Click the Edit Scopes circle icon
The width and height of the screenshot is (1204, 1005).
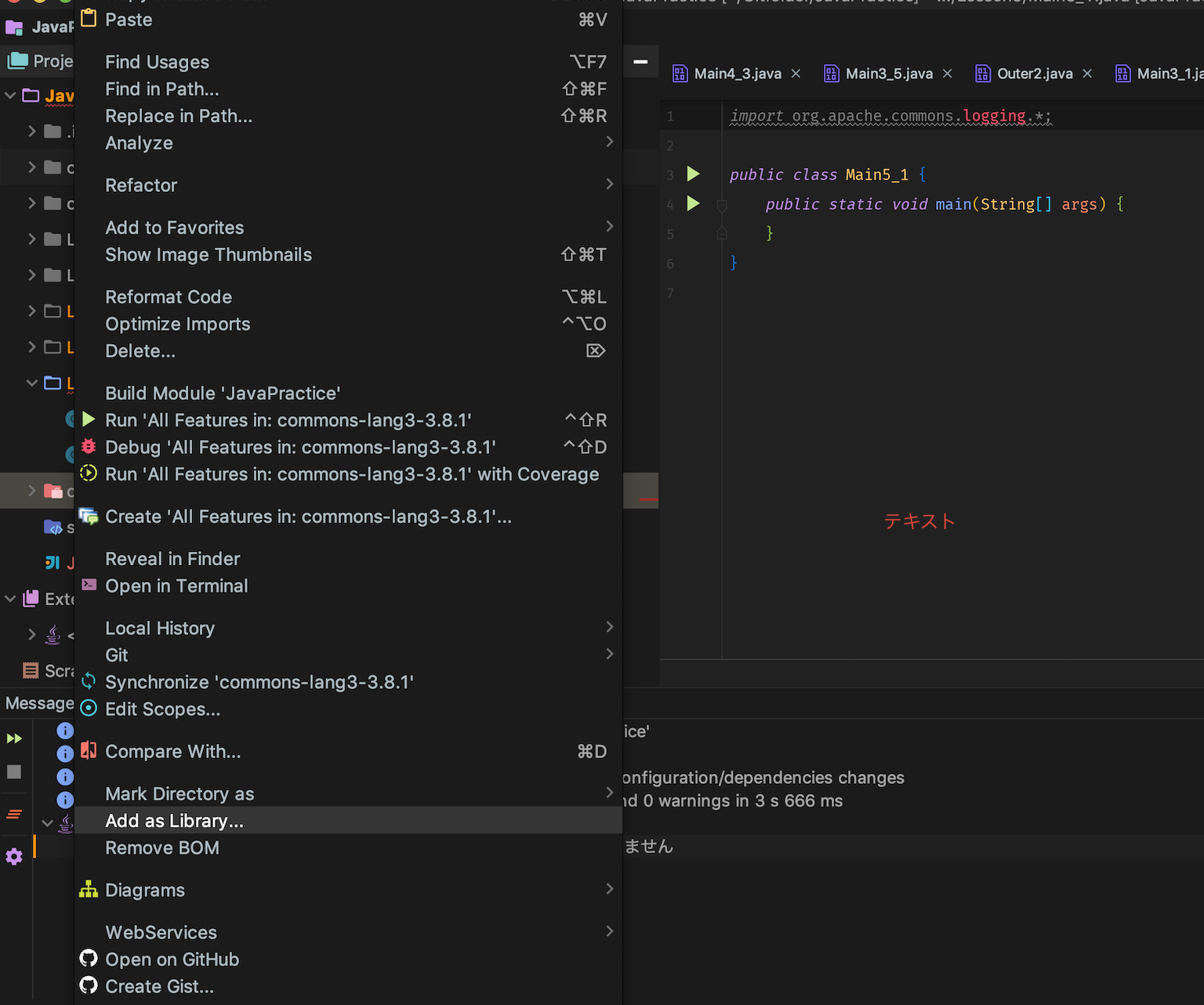89,709
